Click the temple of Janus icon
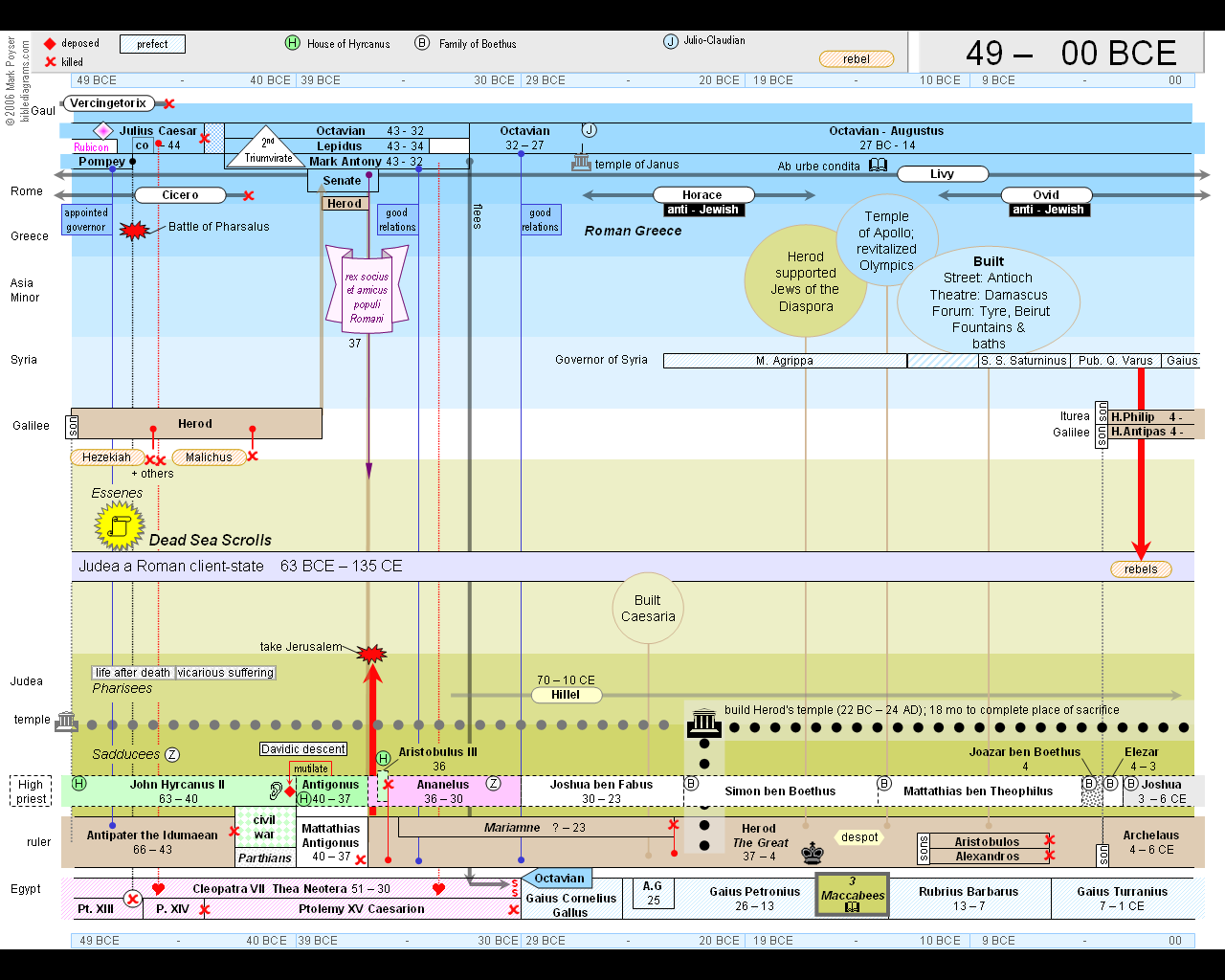Viewport: 1225px width, 980px height. pyautogui.click(x=581, y=163)
